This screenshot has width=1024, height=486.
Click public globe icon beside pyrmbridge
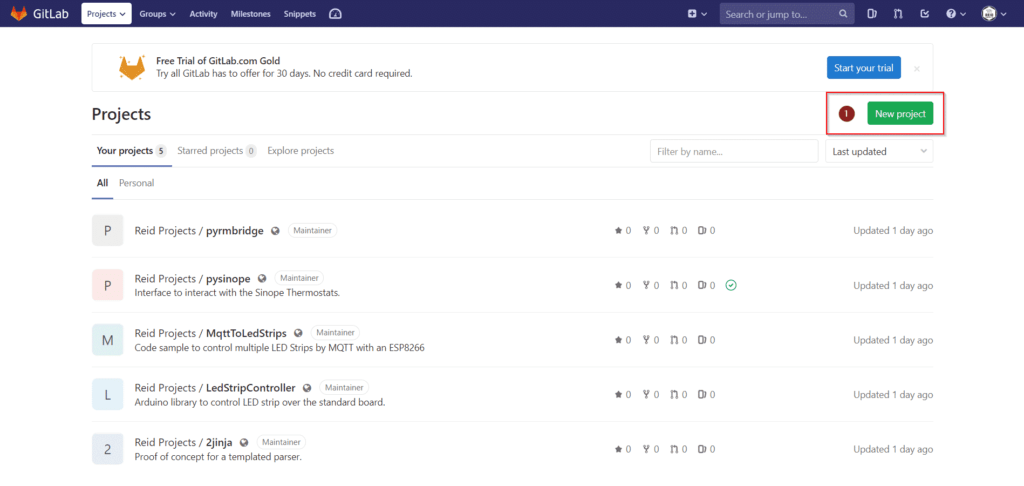[x=276, y=231]
